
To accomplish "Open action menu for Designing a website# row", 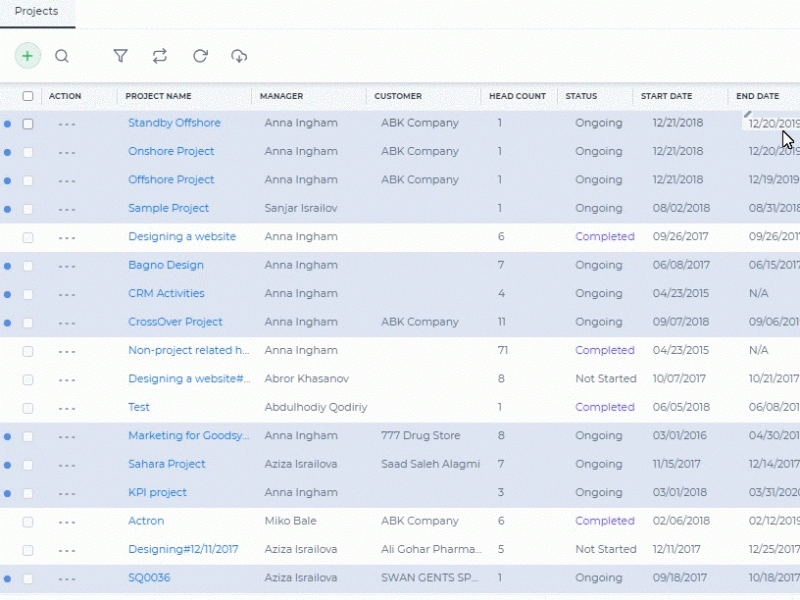I will pyautogui.click(x=67, y=380).
